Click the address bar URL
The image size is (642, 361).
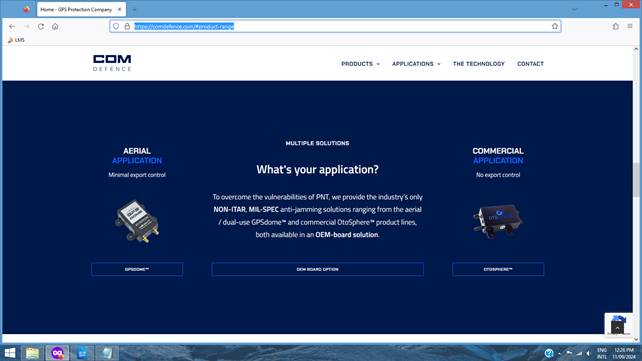pos(184,26)
